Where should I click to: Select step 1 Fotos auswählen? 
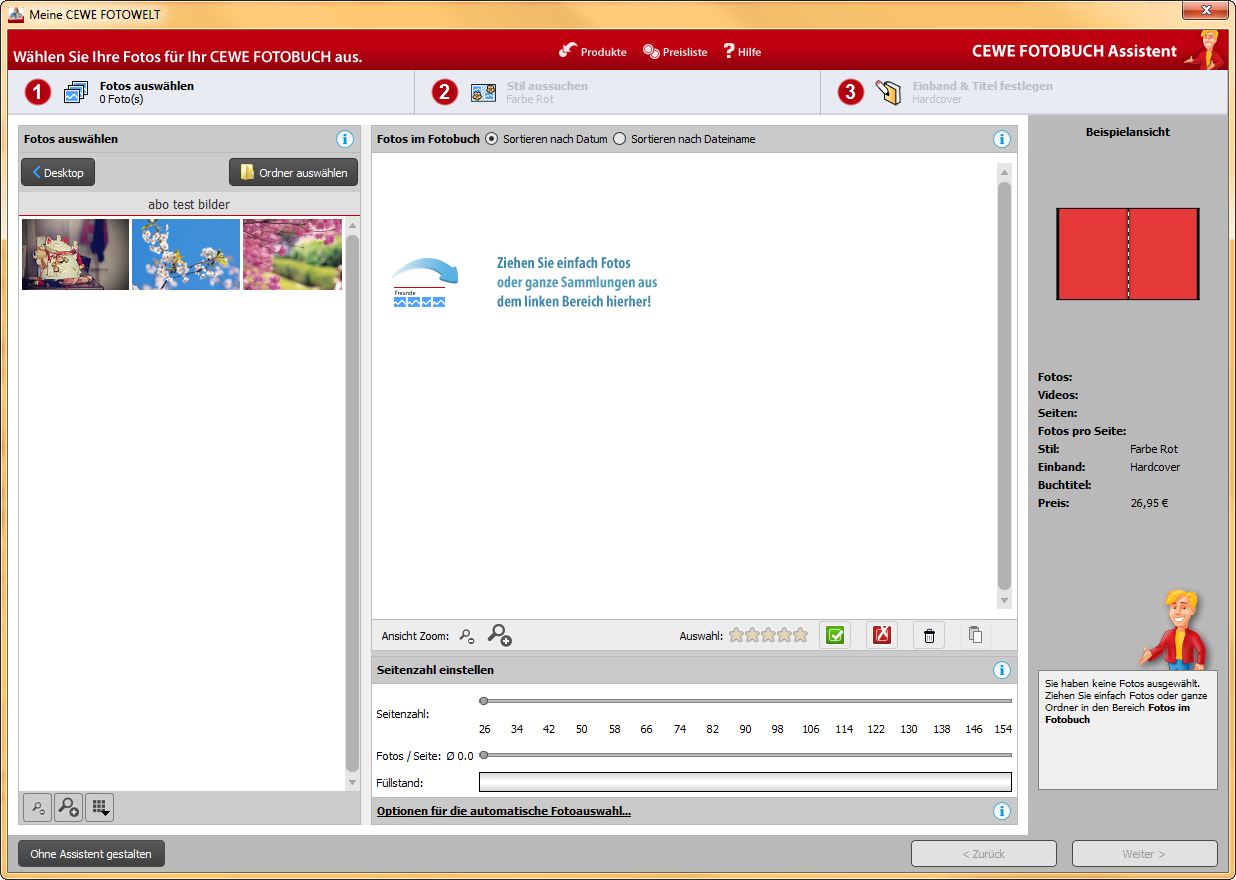210,92
